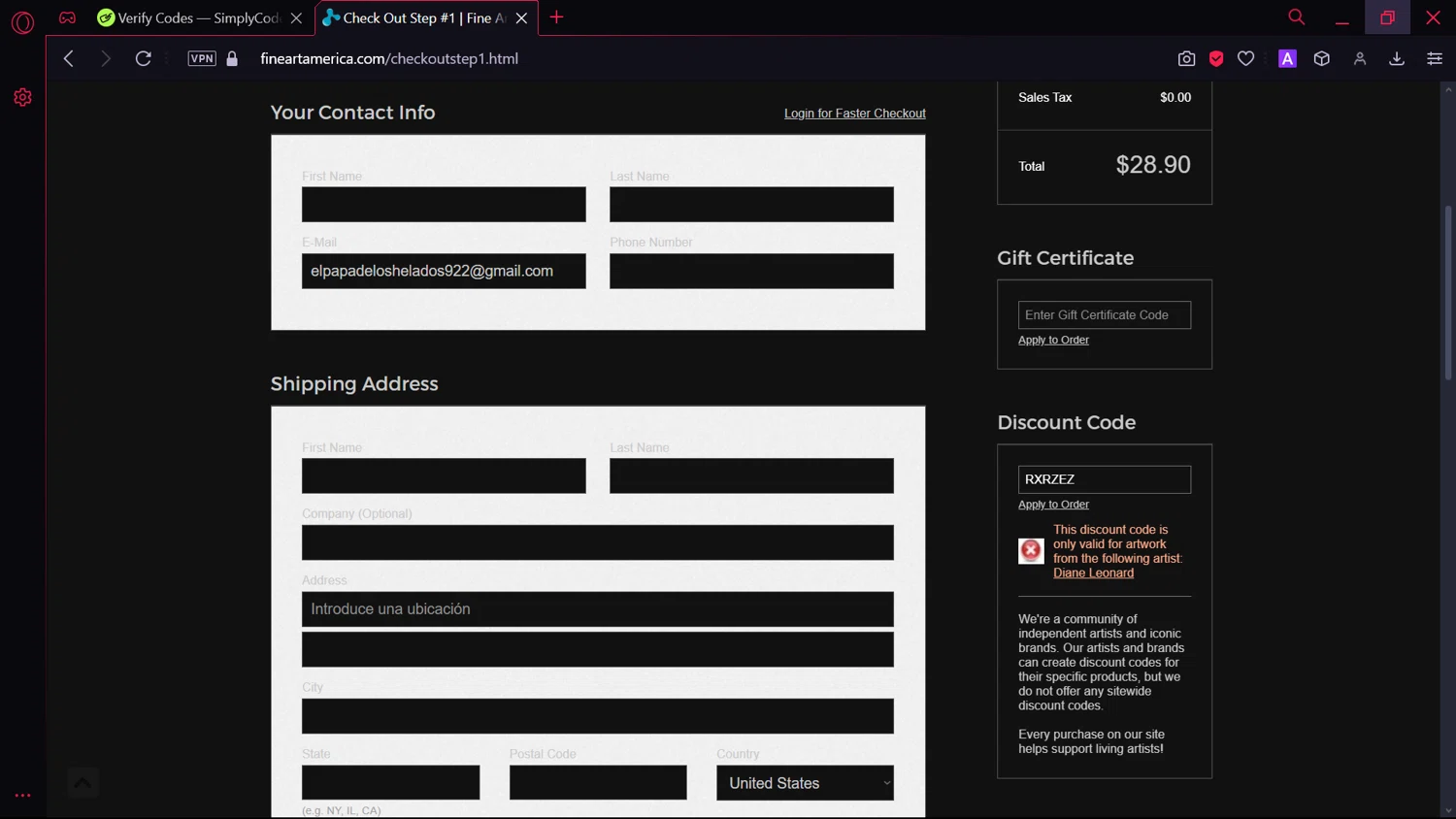The image size is (1456, 819).
Task: Click the Opera snapshot camera icon
Action: tap(1186, 59)
